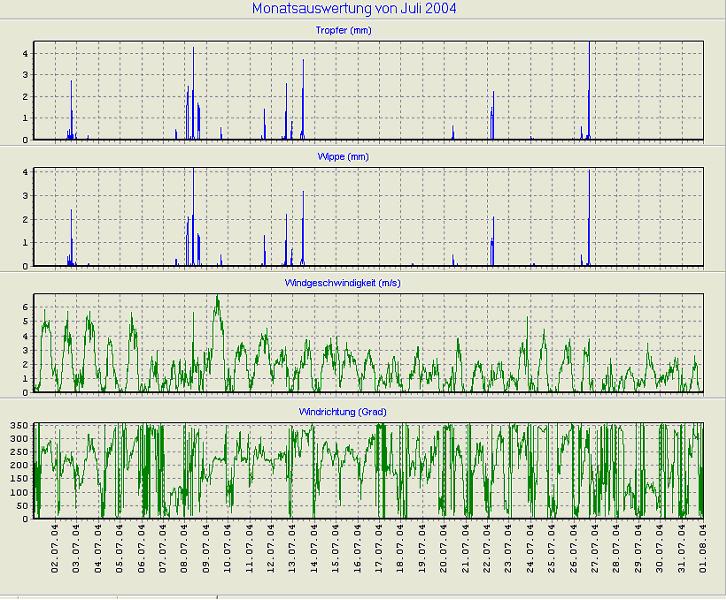This screenshot has width=726, height=600.
Task: Click the tallest wind speed peak
Action: point(217,299)
